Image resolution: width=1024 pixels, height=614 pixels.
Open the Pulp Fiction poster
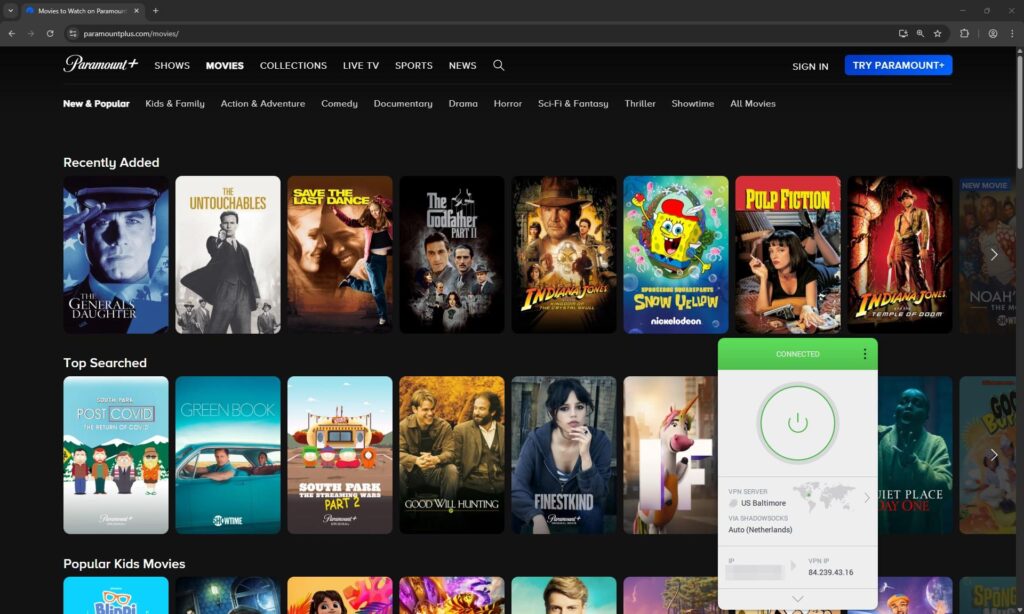[788, 255]
